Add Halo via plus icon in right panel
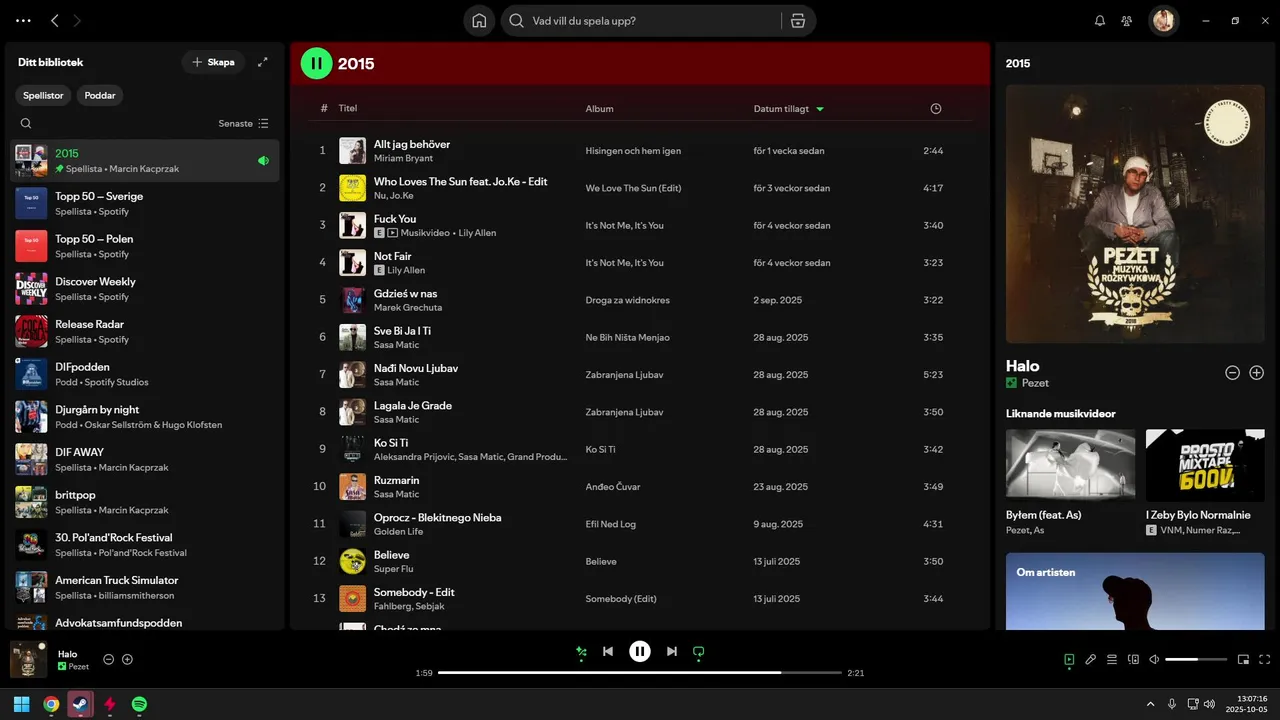Viewport: 1280px width, 720px height. click(x=1257, y=372)
